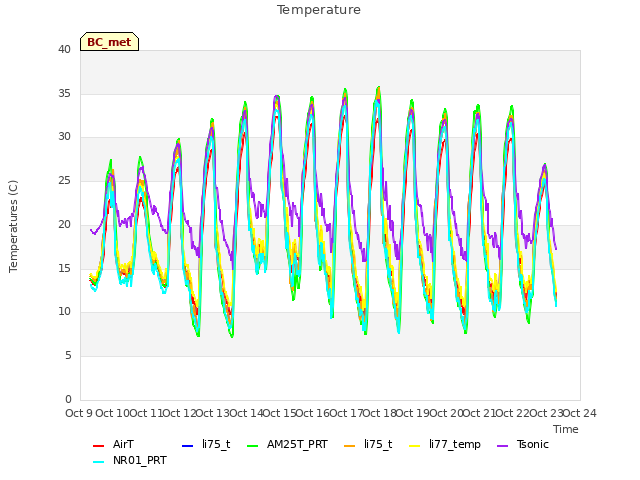Click the y-axis tick label 15

[x=64, y=268]
